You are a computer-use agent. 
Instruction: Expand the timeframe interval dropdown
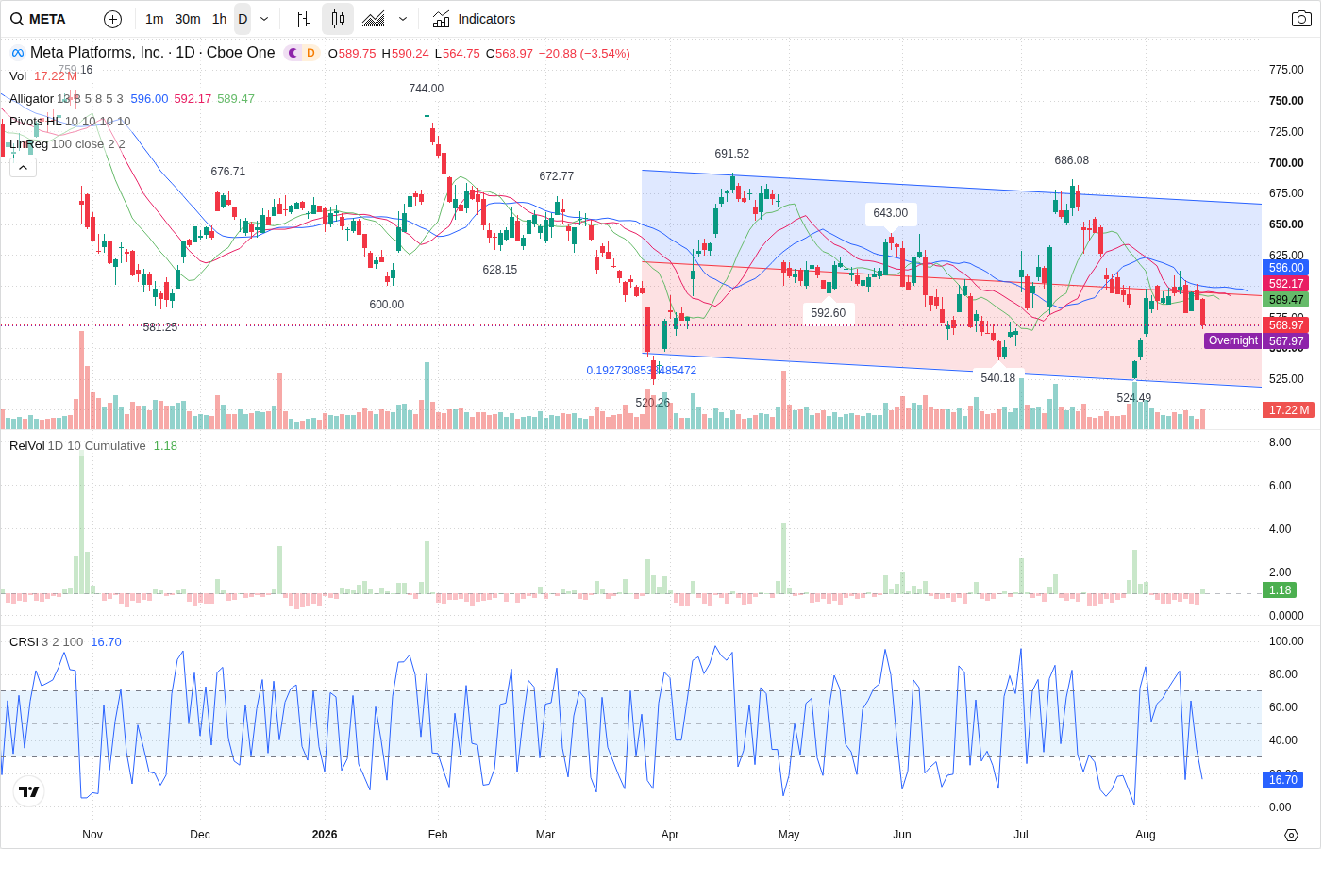(x=264, y=19)
